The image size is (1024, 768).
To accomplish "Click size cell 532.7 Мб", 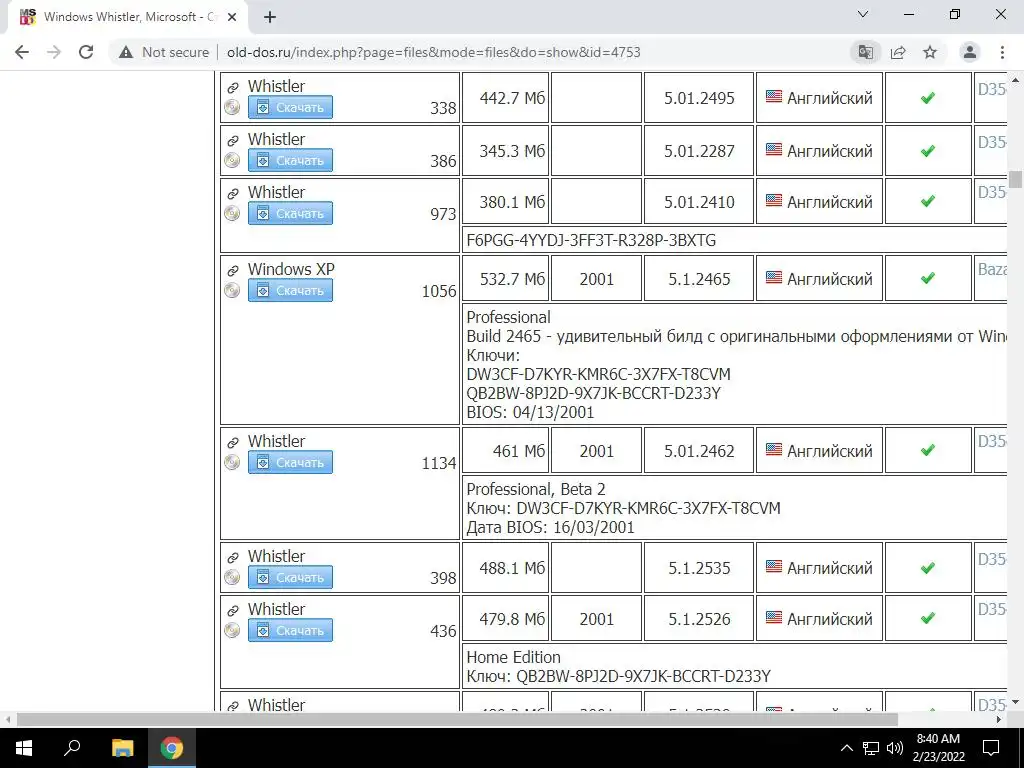I will point(505,279).
